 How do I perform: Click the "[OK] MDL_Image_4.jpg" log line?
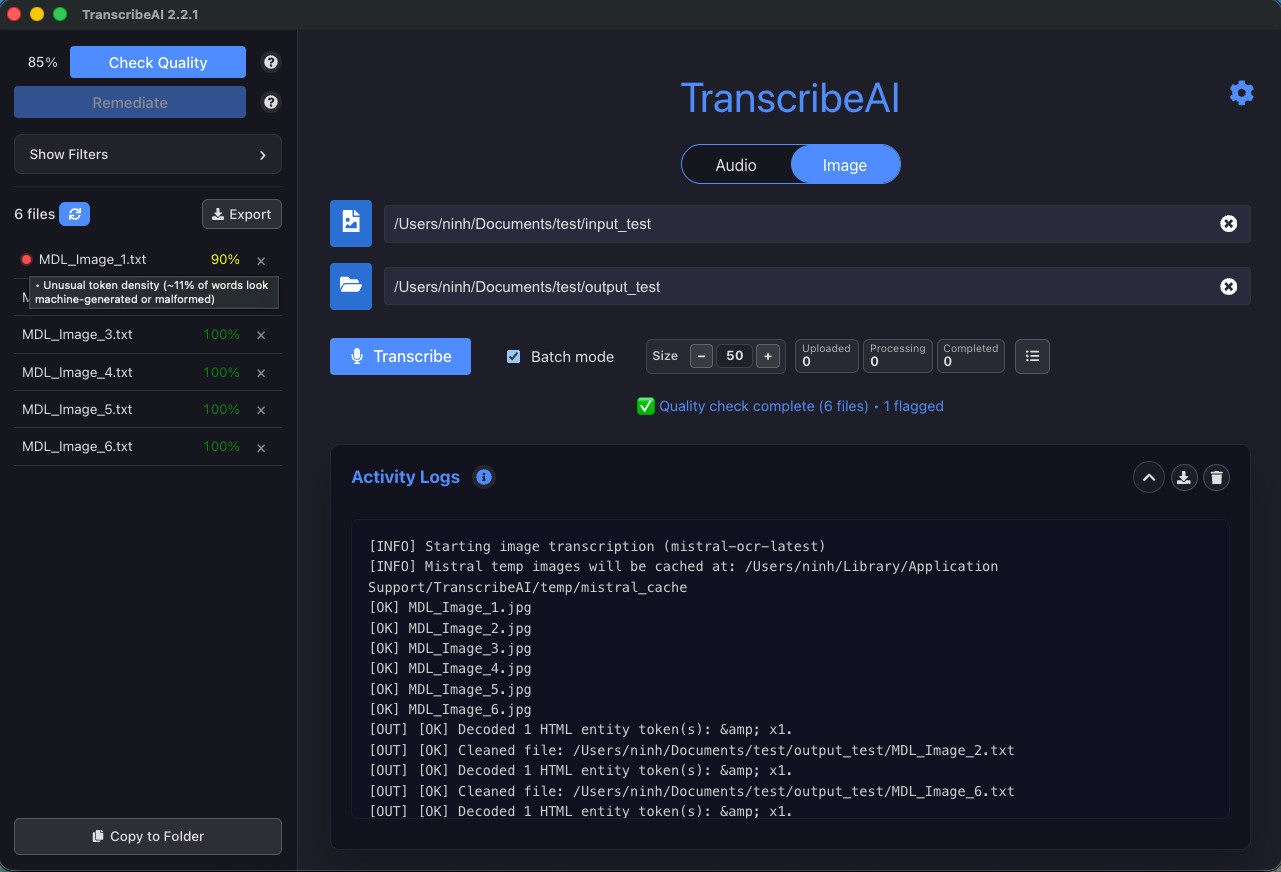(450, 668)
